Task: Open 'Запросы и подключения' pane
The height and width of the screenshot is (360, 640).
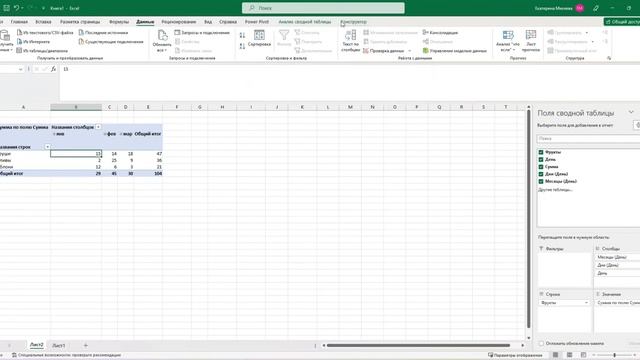Action: [x=202, y=32]
